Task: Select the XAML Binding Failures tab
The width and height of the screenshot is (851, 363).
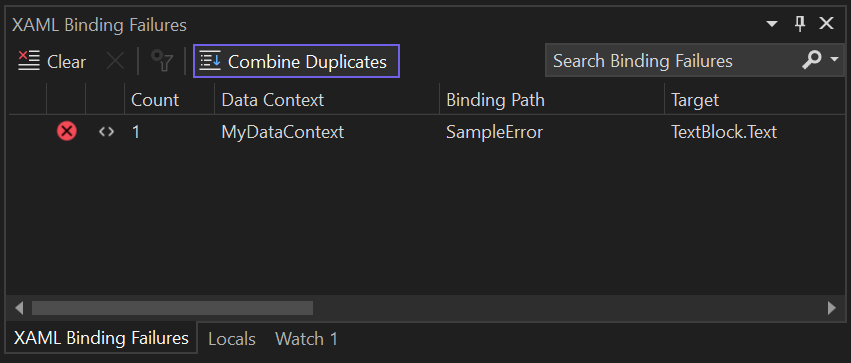Action: [101, 338]
